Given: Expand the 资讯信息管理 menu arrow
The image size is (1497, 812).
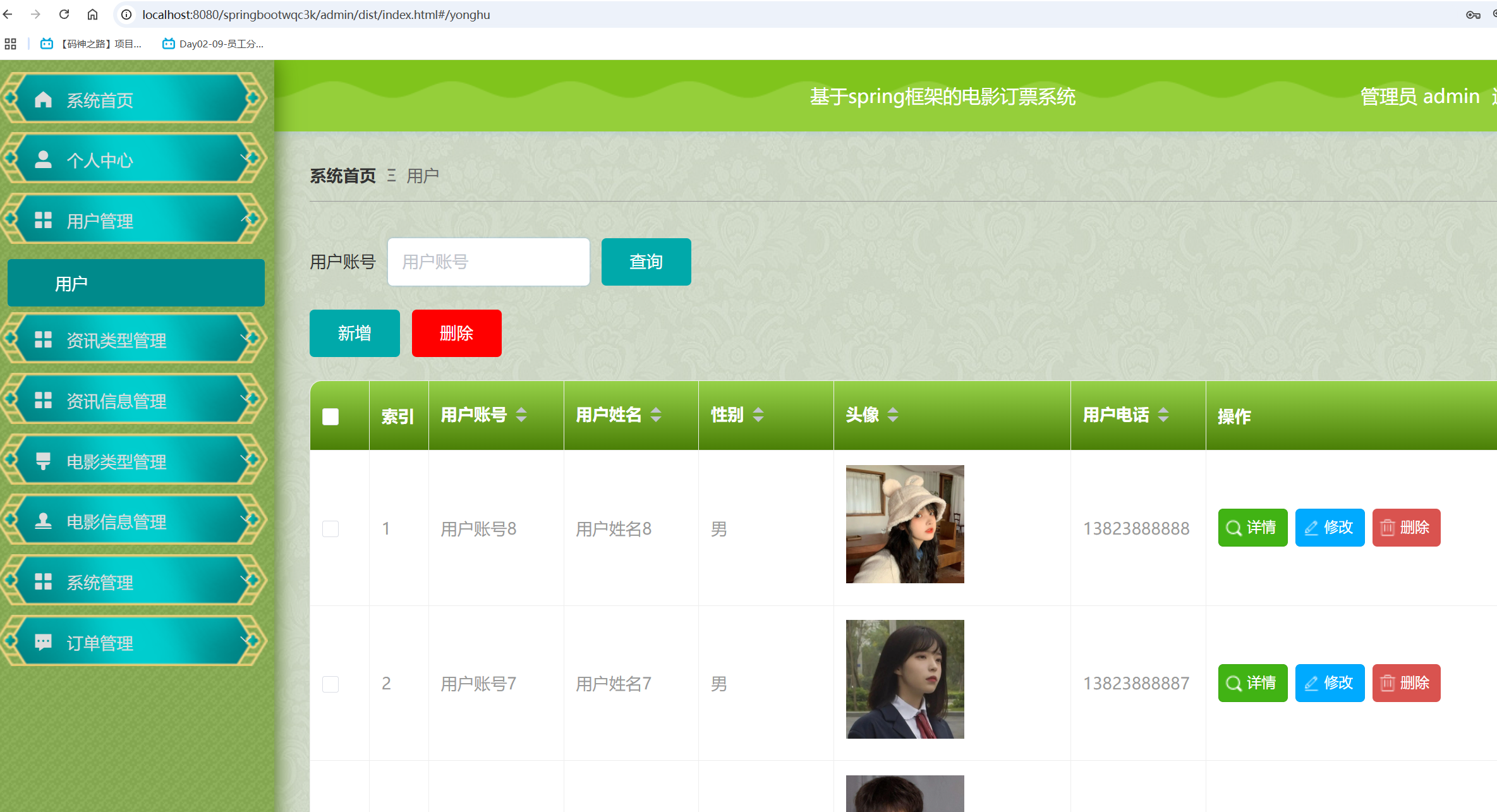Looking at the screenshot, I should click(246, 399).
